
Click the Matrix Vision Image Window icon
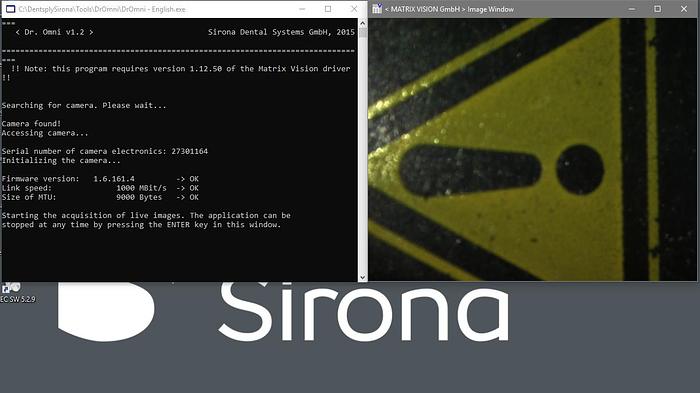click(x=377, y=9)
